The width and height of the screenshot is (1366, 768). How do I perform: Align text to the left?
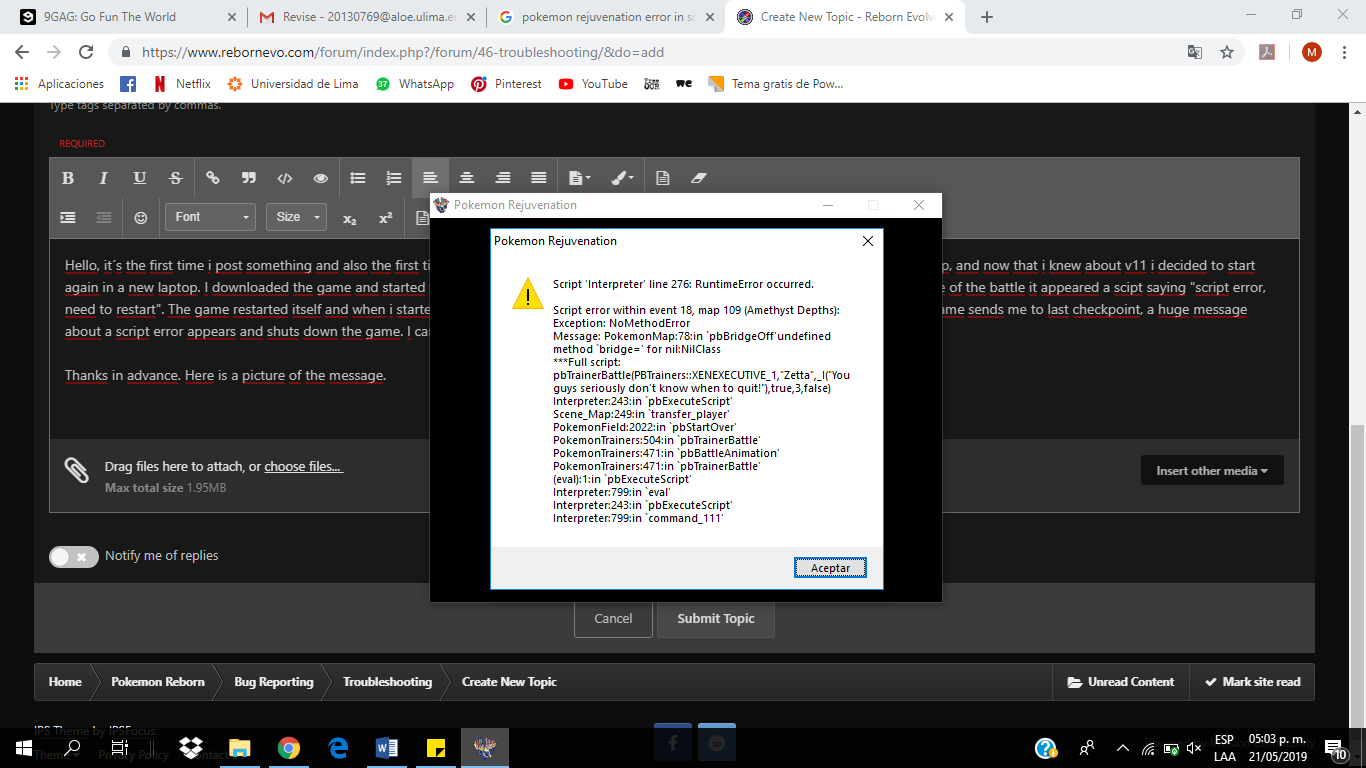click(430, 178)
